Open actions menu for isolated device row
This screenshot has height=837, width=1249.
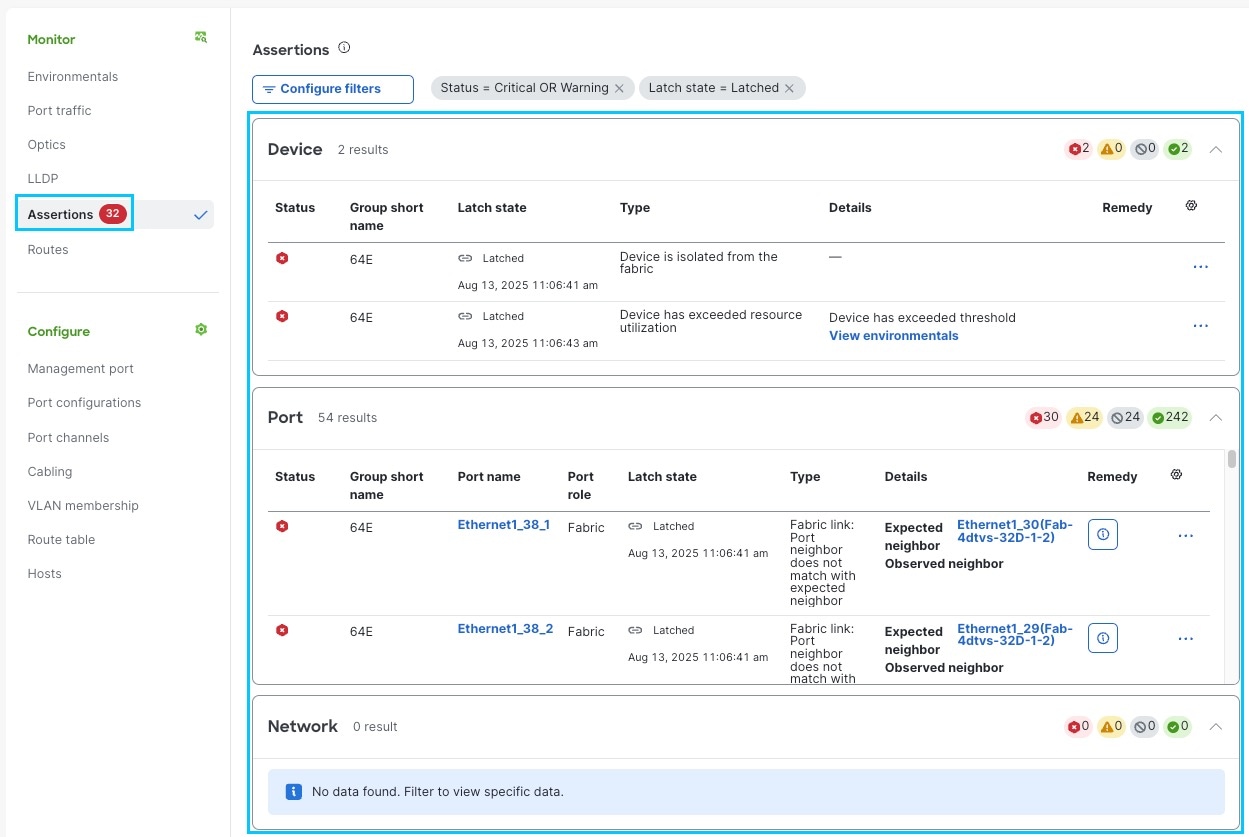[x=1200, y=267]
